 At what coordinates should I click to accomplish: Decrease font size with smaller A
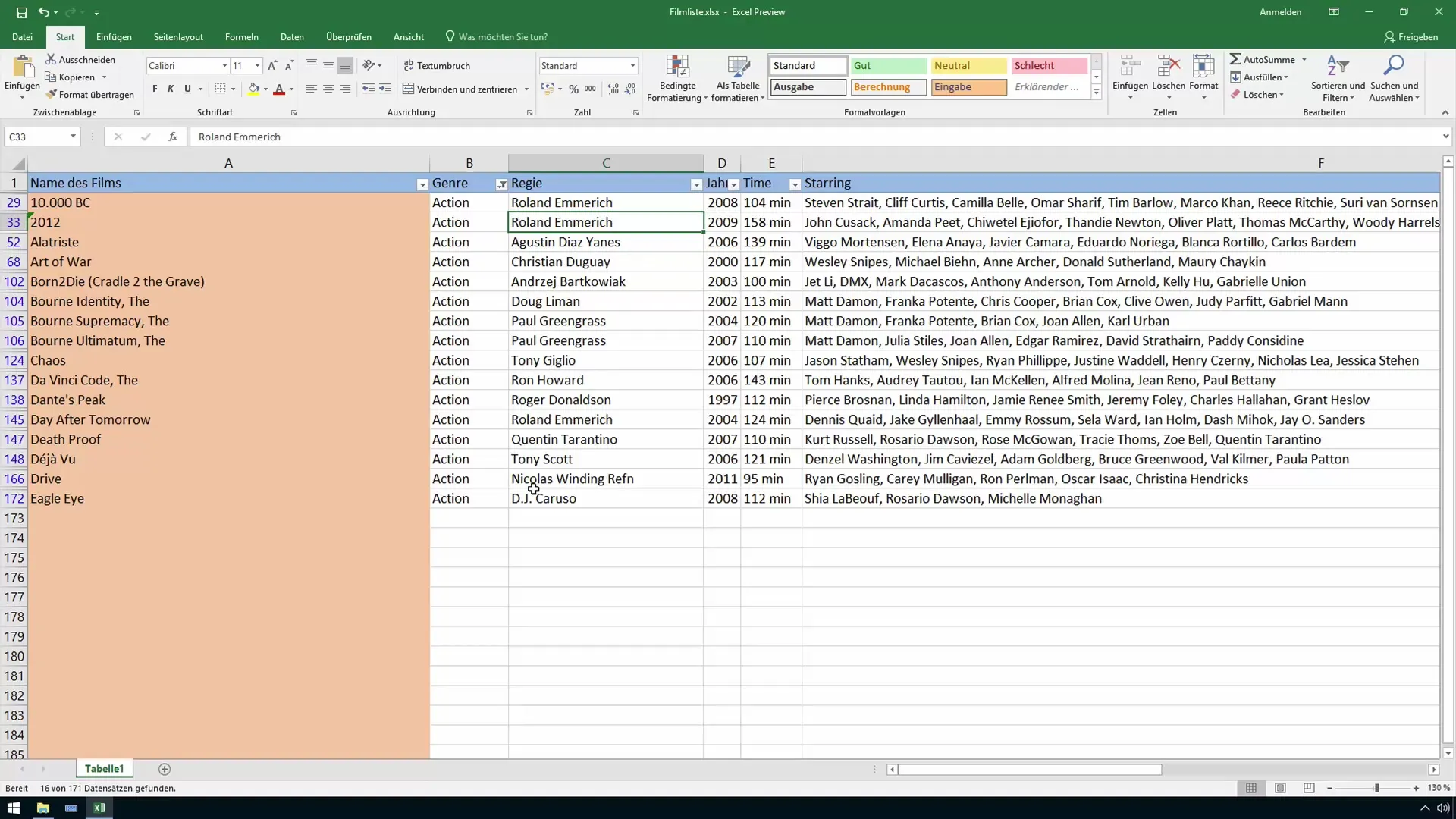289,66
